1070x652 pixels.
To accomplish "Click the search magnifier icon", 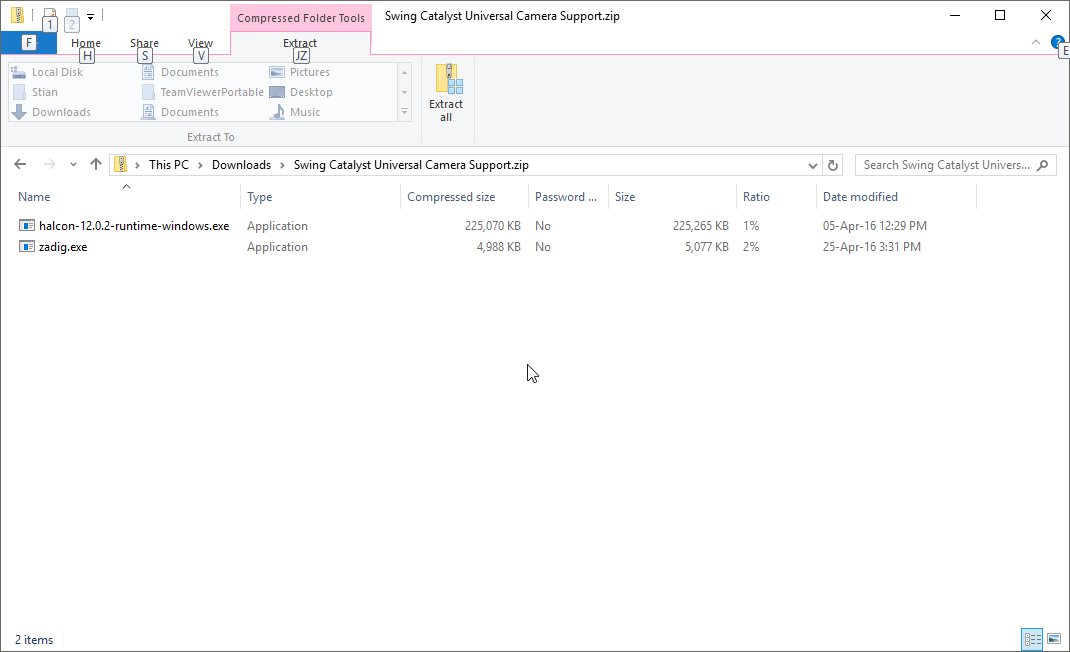I will (1043, 165).
